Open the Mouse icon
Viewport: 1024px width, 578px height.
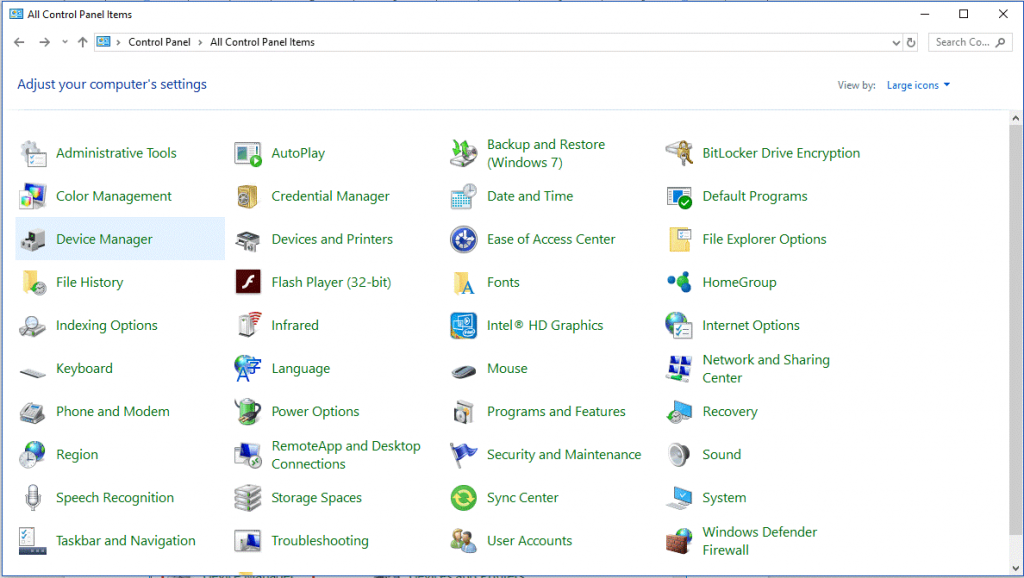click(x=464, y=372)
